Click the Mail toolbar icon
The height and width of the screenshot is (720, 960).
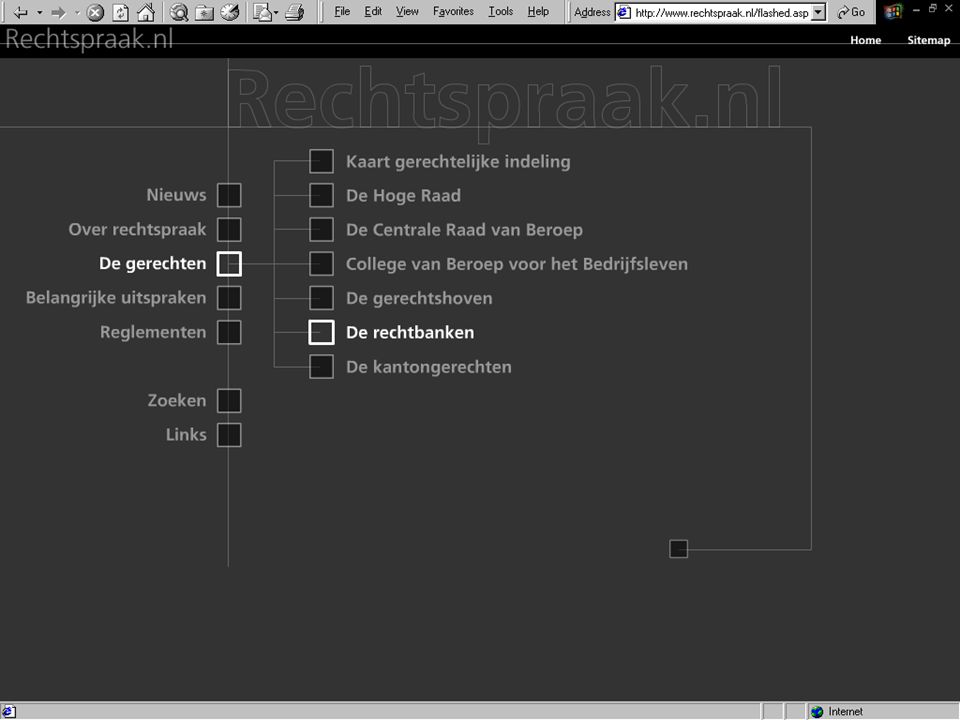pyautogui.click(x=262, y=12)
